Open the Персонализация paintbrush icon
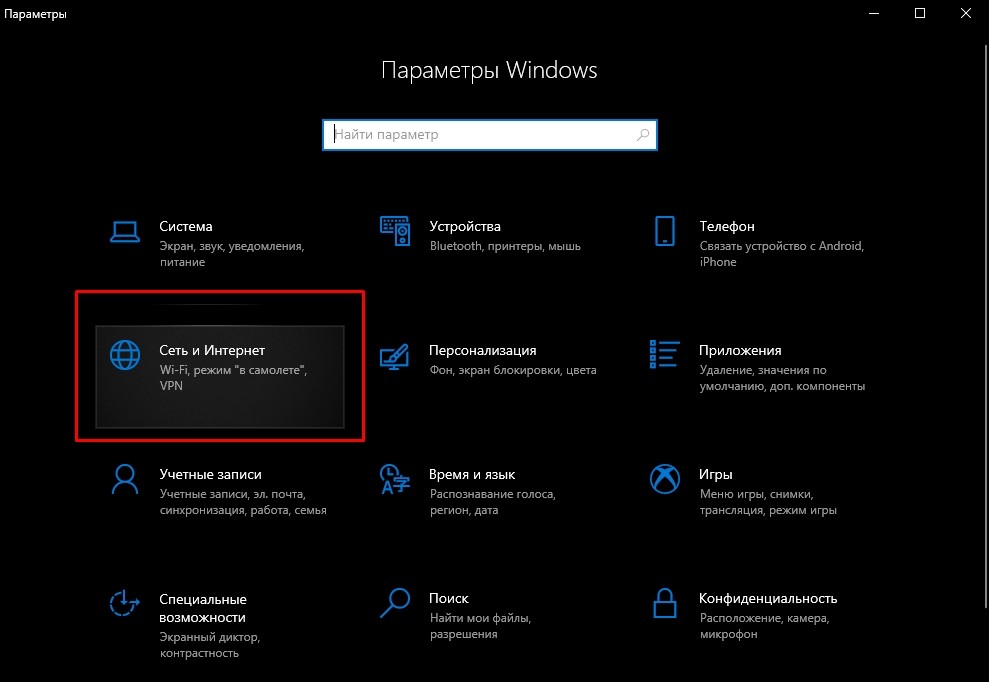This screenshot has width=989, height=682. pos(395,356)
